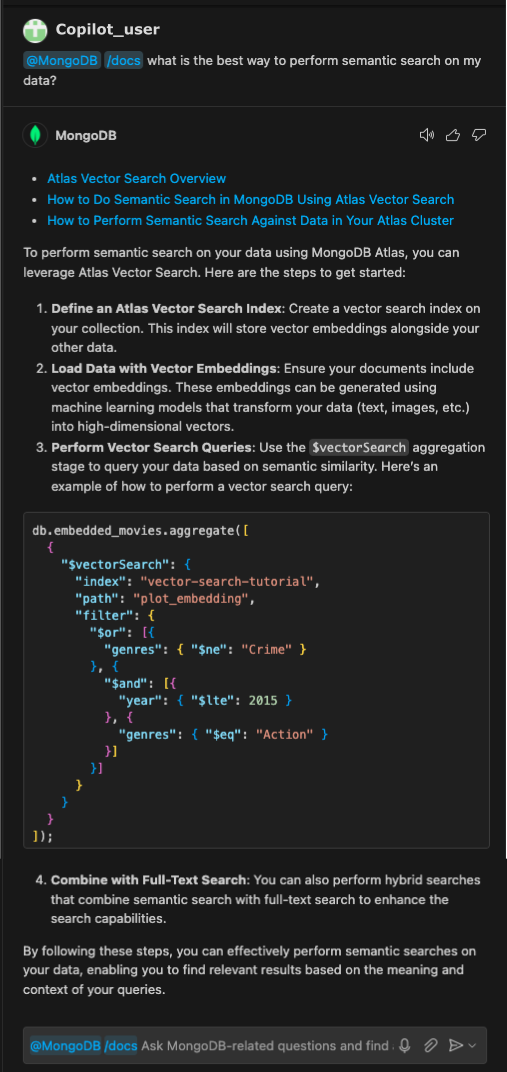Screen dimensions: 507x1072
Task: Click @MongoDB tag in the chat input
Action: 66,1045
